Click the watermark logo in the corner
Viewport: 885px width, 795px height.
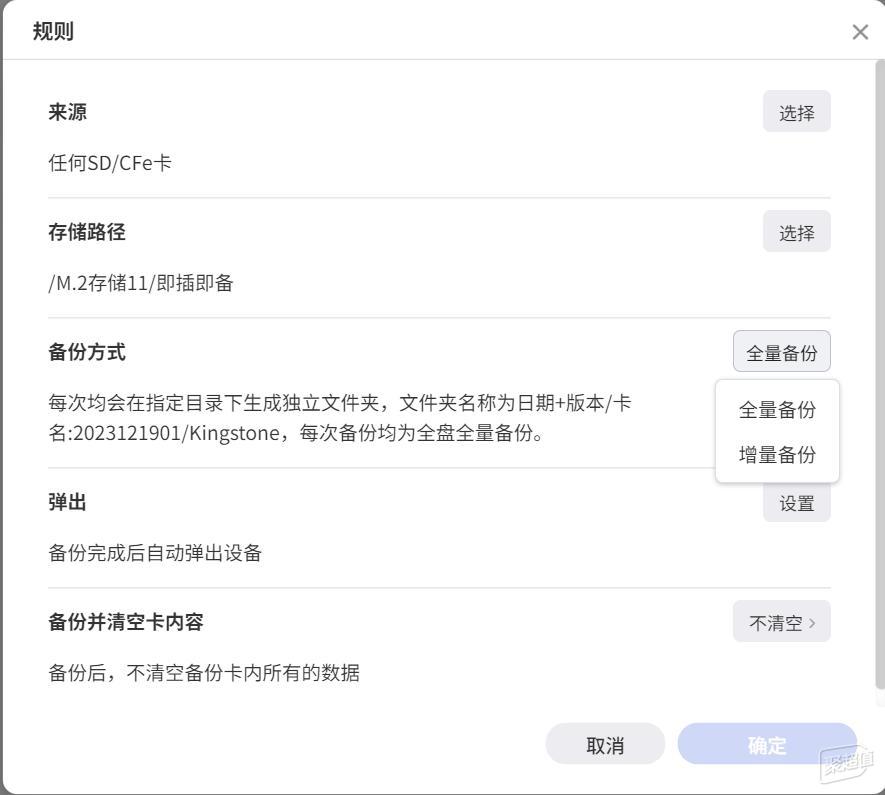coord(847,764)
